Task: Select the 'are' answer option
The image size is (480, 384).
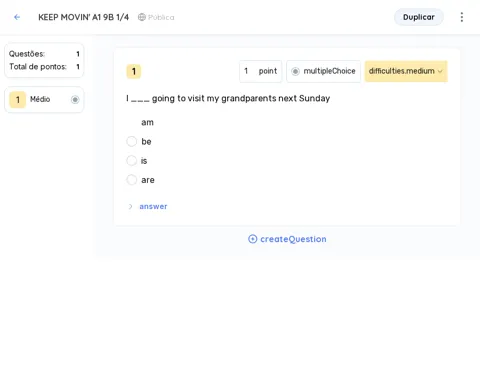Action: click(132, 180)
